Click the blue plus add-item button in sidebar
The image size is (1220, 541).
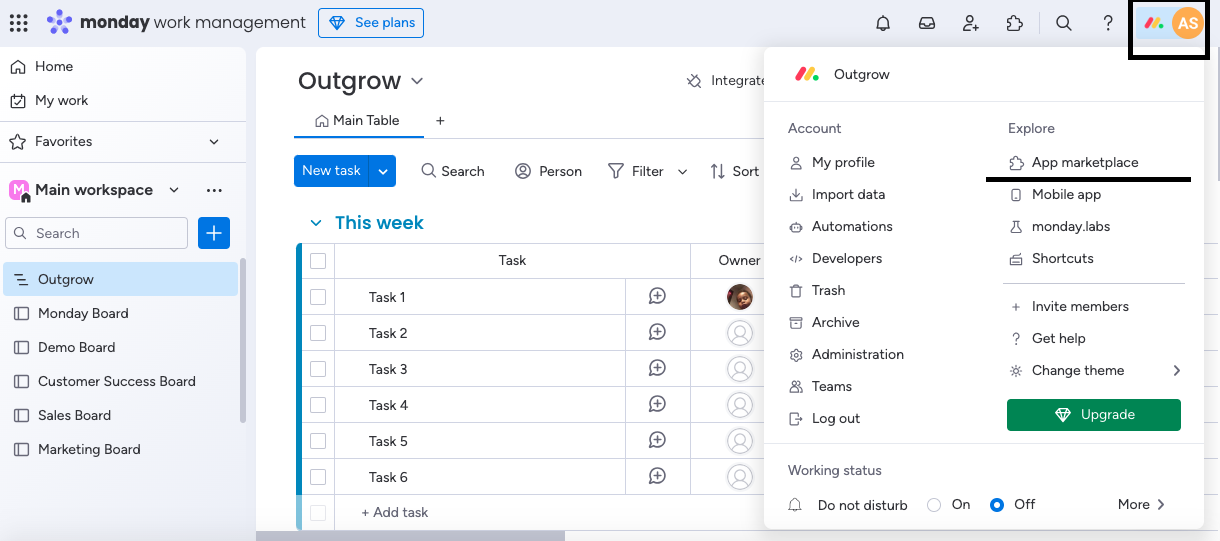214,233
